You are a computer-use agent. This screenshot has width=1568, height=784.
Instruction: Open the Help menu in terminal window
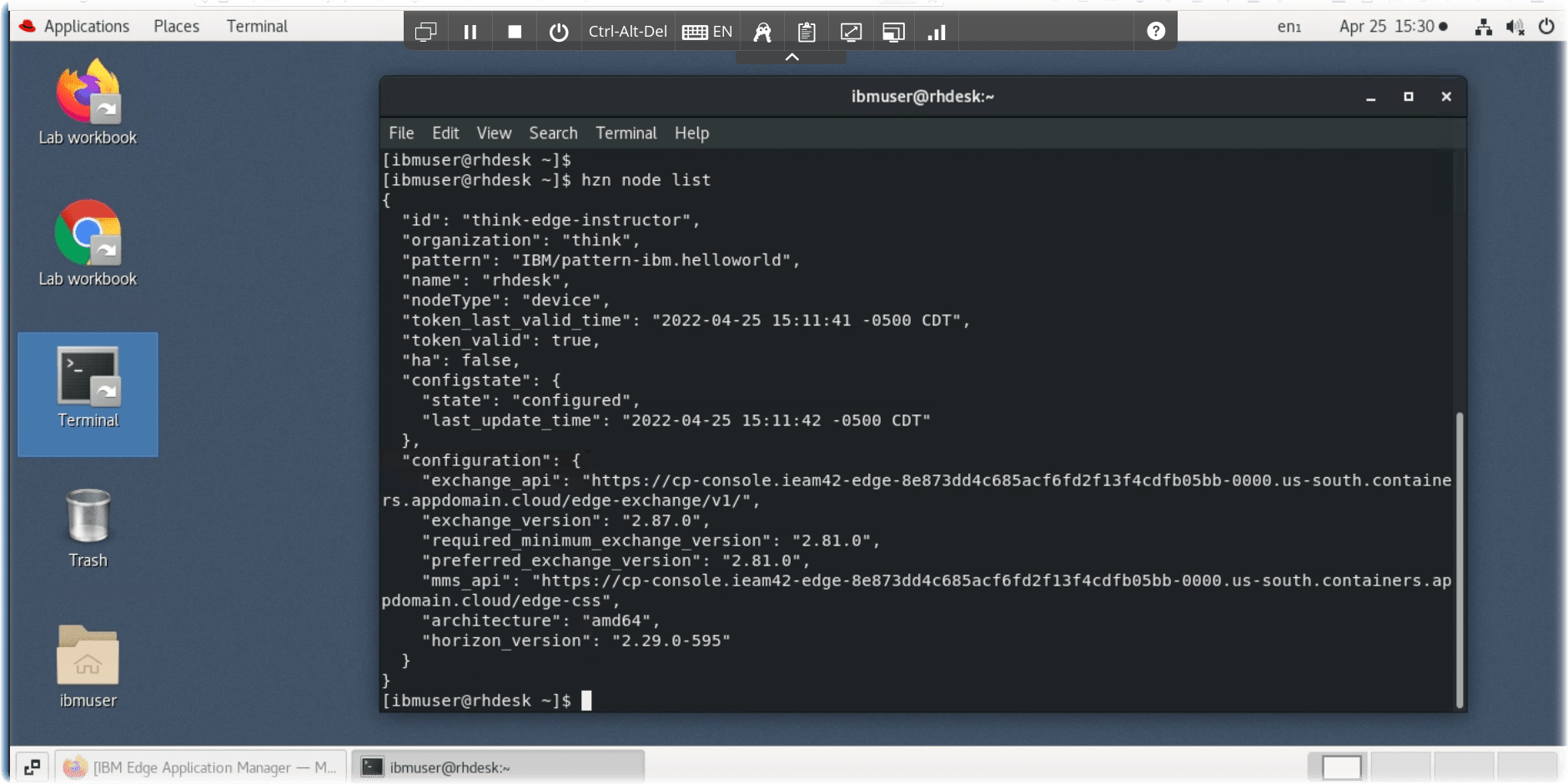[x=691, y=133]
